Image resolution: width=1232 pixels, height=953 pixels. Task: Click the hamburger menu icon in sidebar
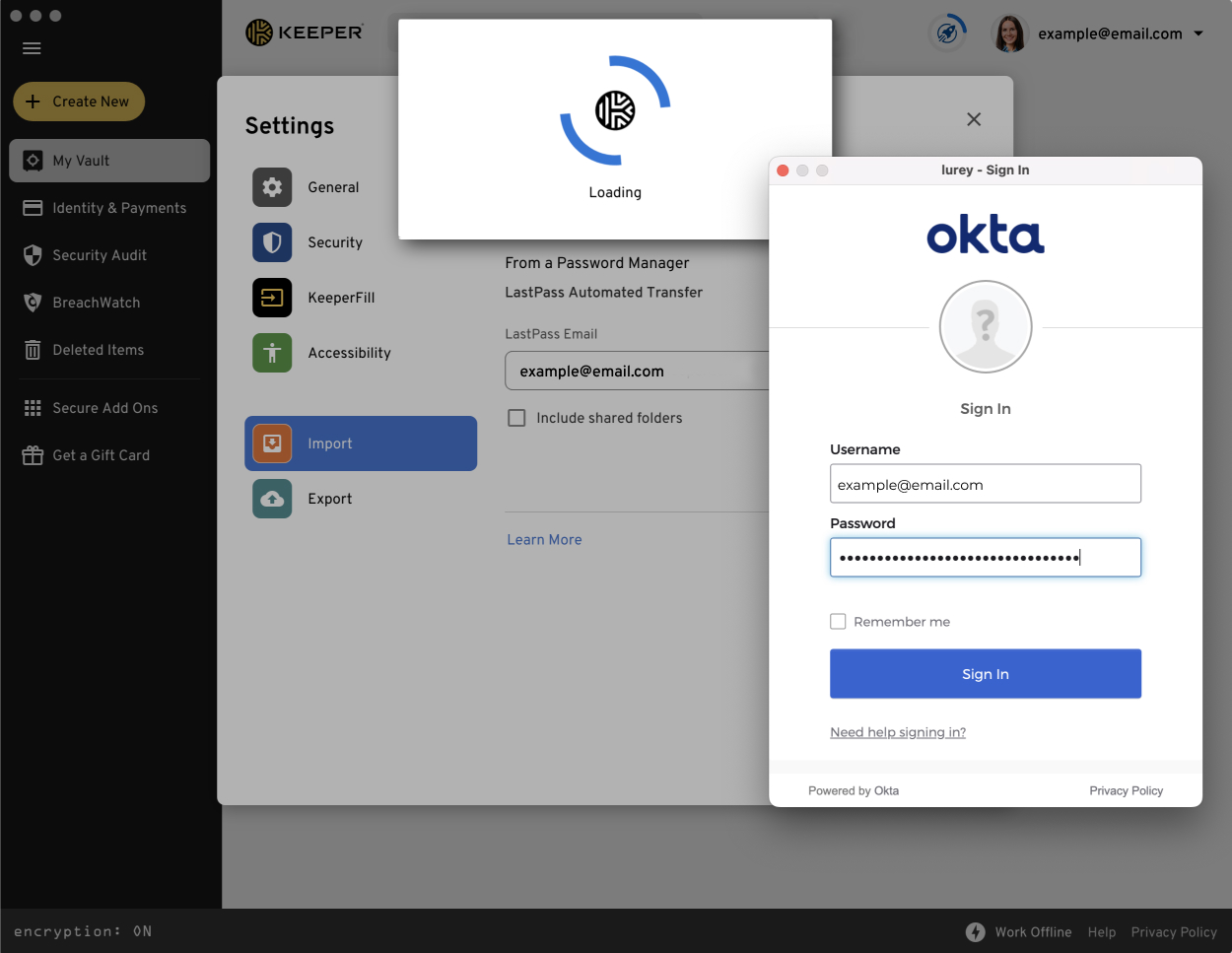32,48
